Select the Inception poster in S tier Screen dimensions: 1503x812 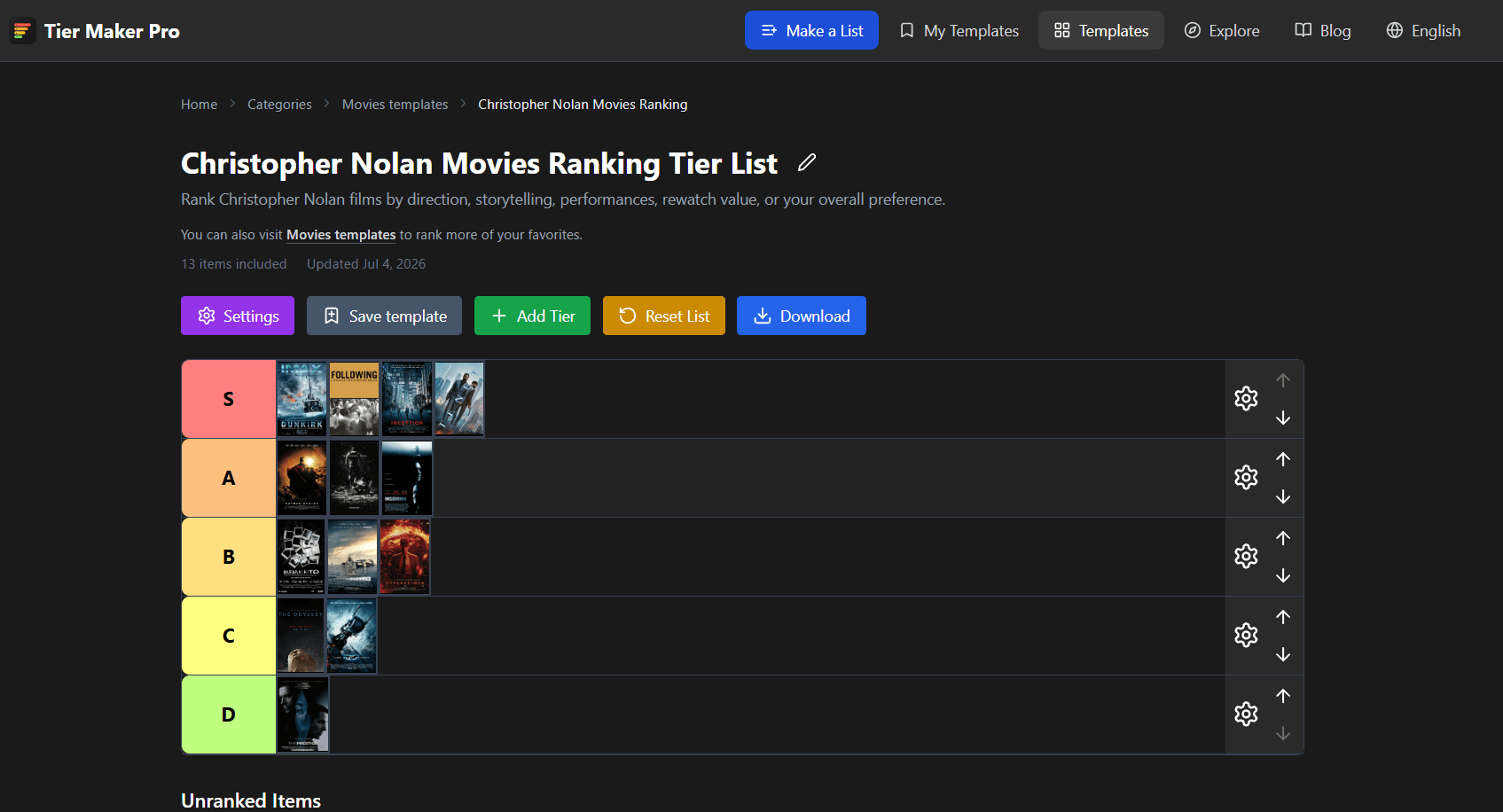407,399
